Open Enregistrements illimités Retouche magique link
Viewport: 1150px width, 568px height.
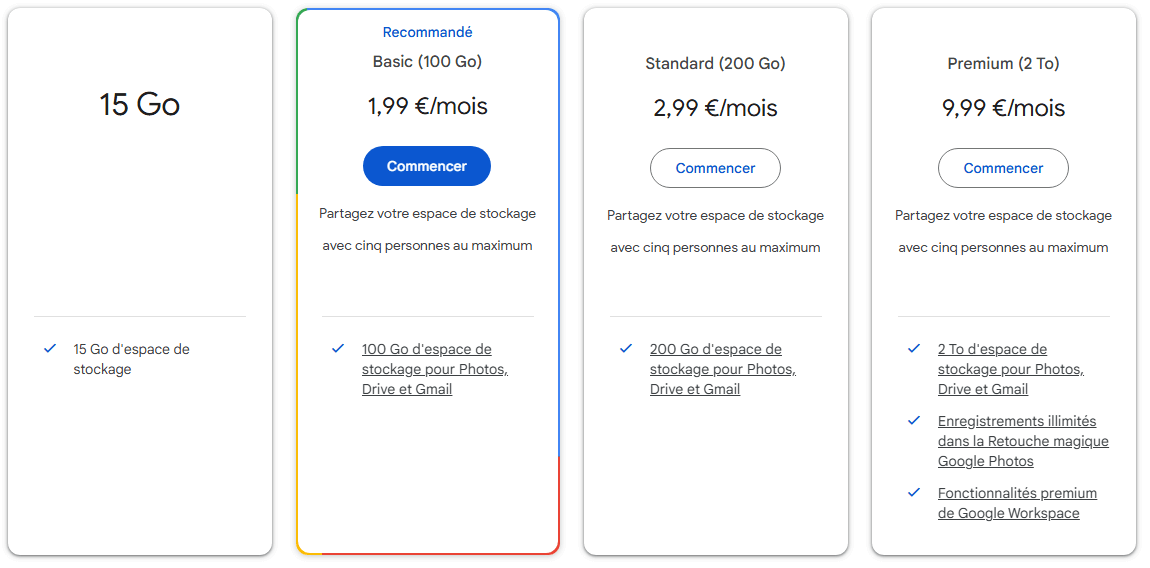pyautogui.click(x=1022, y=441)
